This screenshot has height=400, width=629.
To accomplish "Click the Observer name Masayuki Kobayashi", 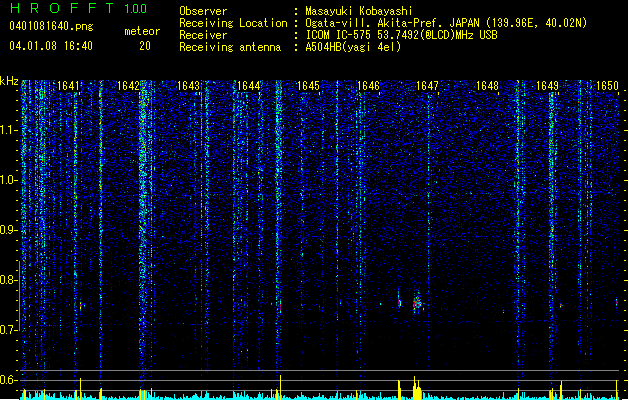I will click(x=359, y=11).
